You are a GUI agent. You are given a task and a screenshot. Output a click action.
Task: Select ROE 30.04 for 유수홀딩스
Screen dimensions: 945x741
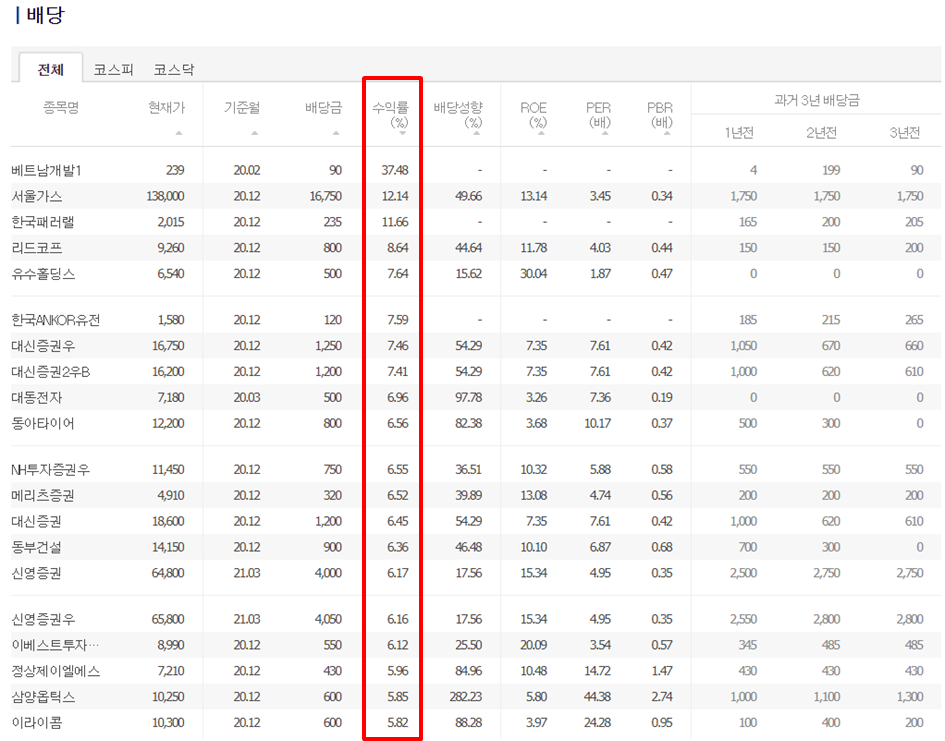(x=533, y=274)
